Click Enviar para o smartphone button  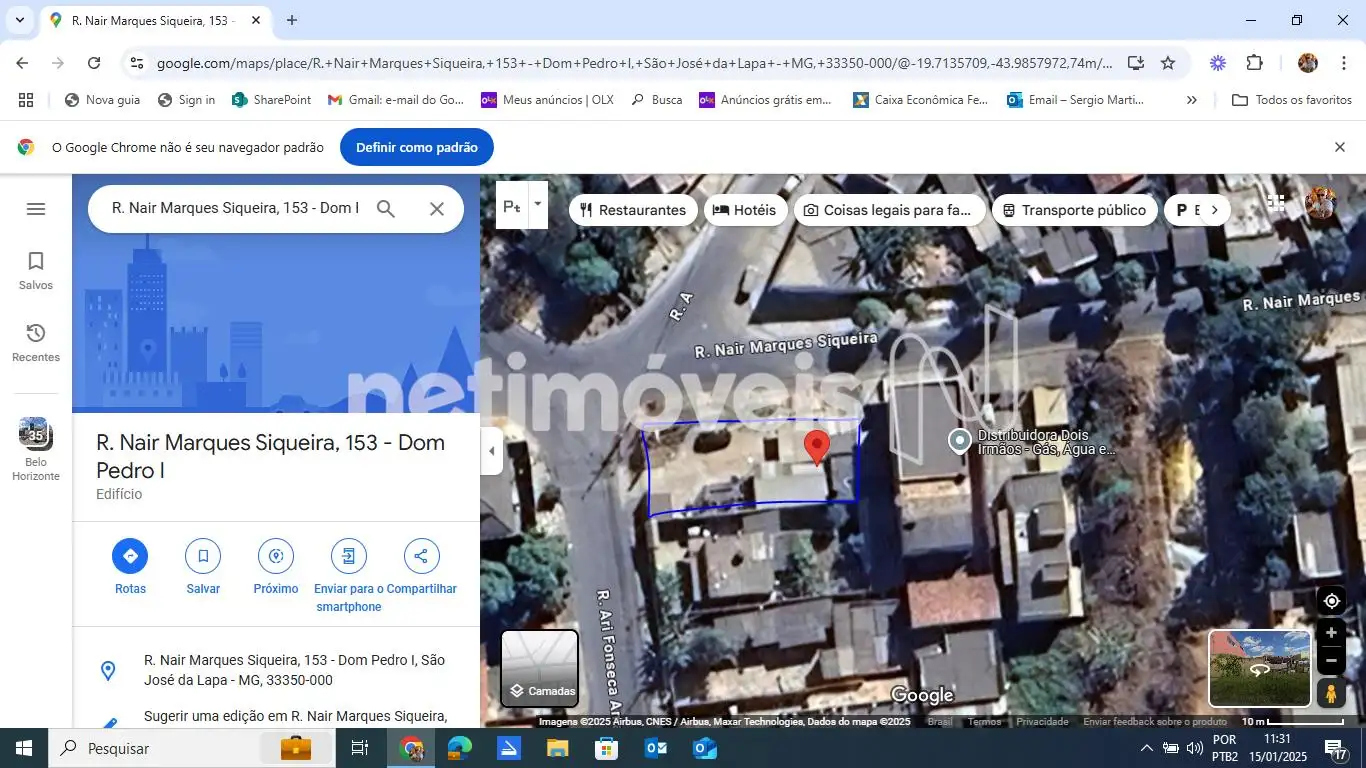348,576
